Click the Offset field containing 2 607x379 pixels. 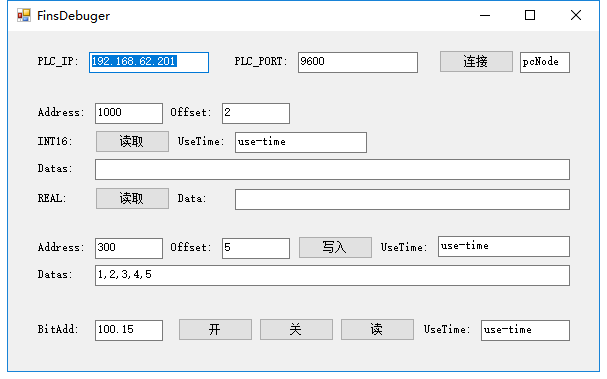coord(256,113)
